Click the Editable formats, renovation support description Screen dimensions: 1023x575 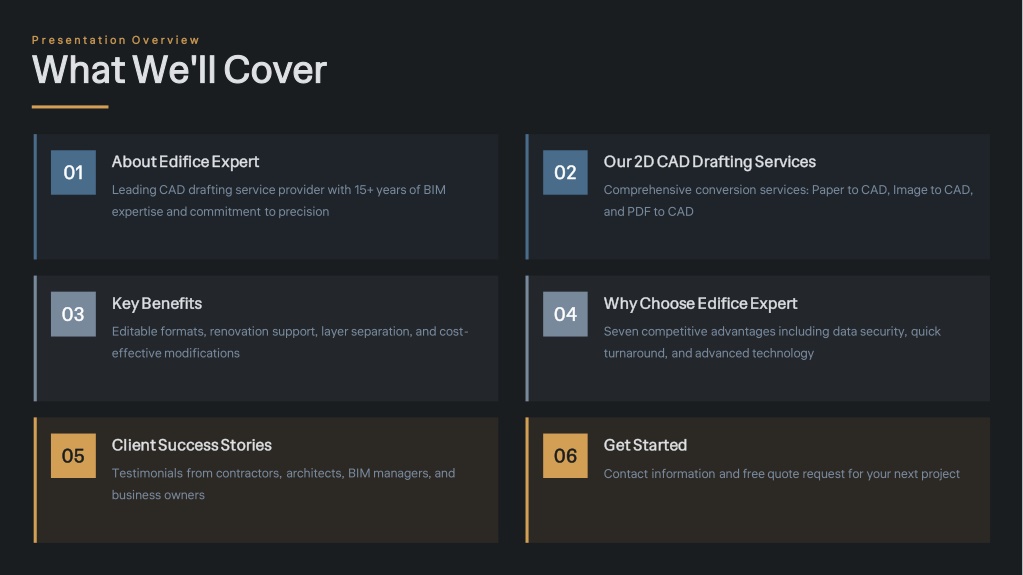coord(289,342)
